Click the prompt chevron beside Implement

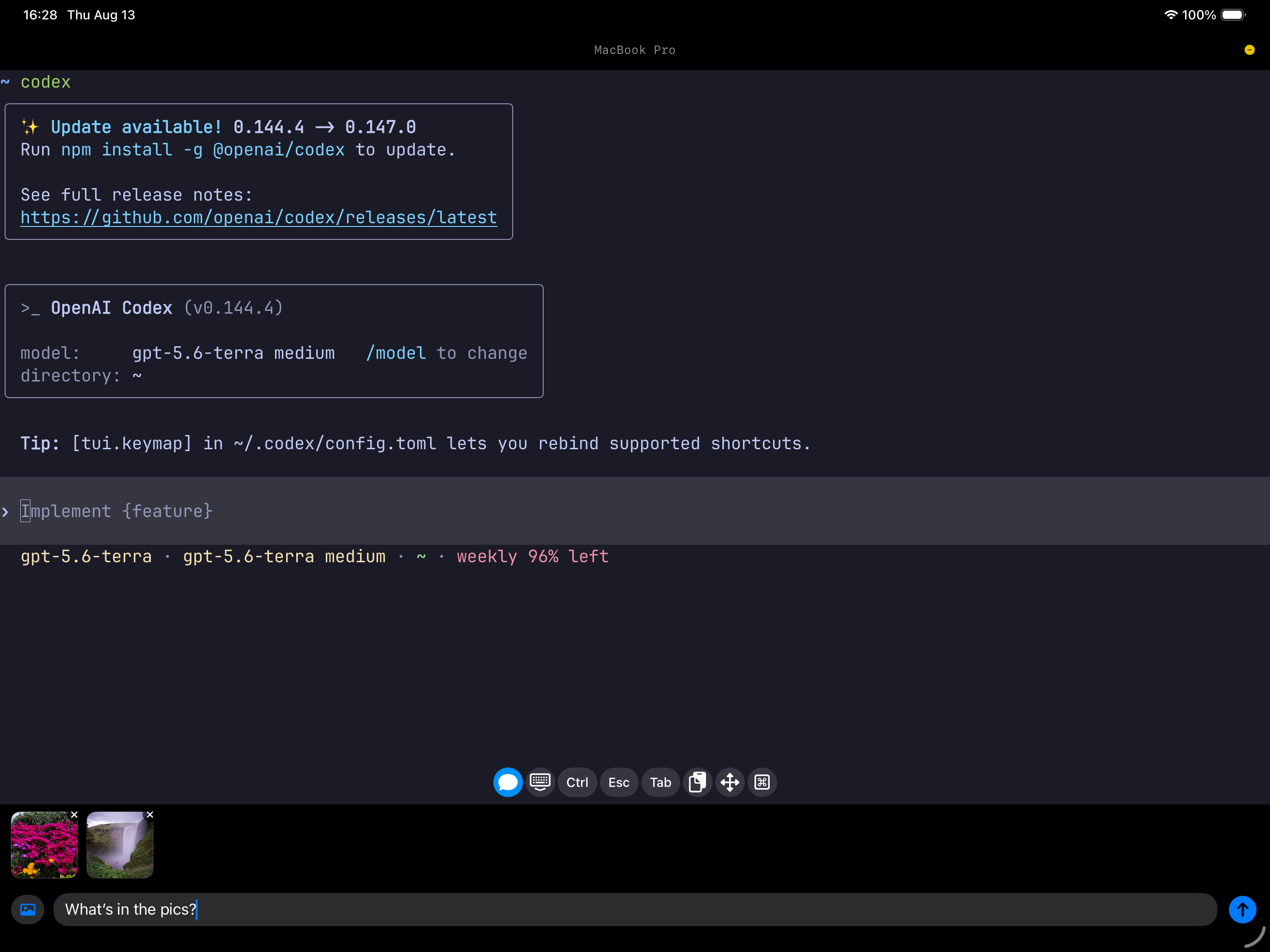(x=5, y=512)
